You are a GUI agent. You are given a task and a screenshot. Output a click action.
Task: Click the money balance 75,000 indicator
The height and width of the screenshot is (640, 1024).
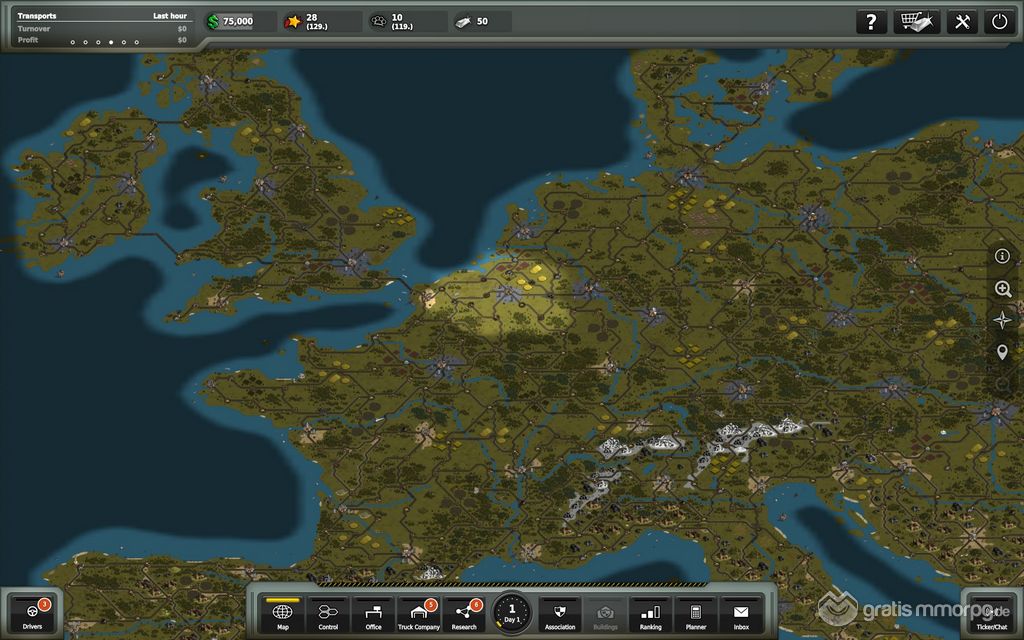241,21
